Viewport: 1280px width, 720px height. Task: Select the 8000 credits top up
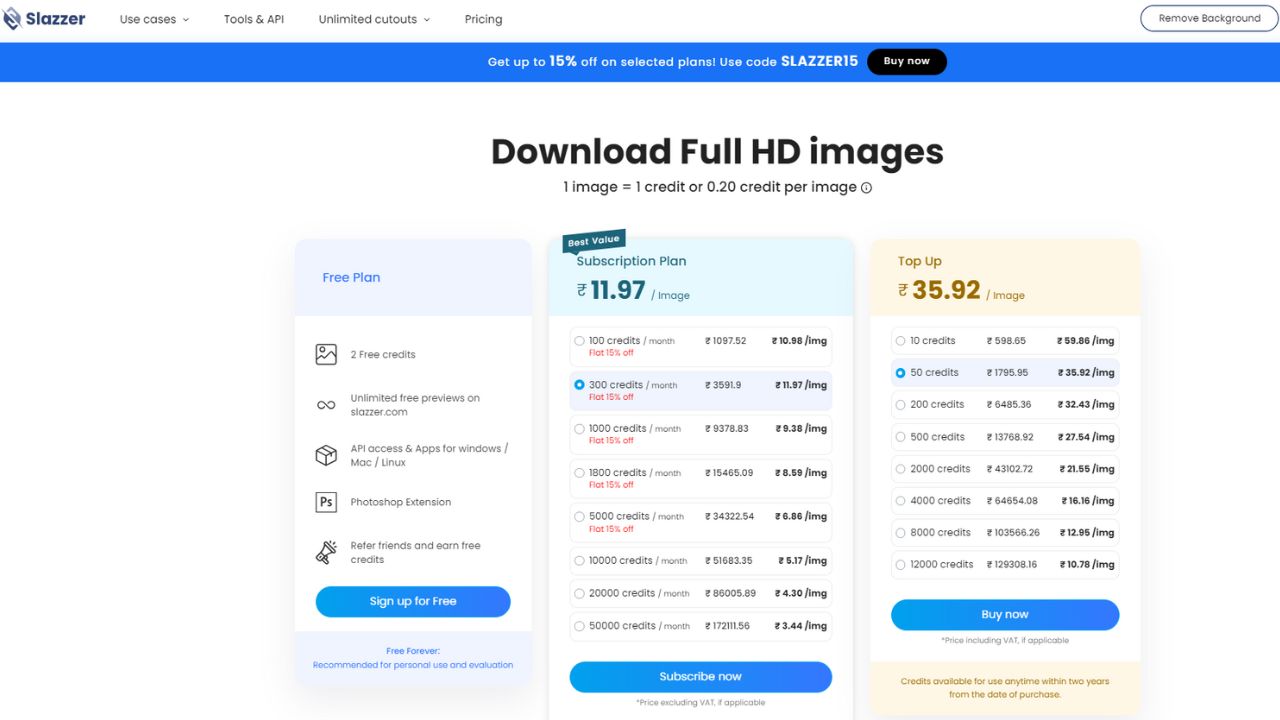click(x=1005, y=532)
